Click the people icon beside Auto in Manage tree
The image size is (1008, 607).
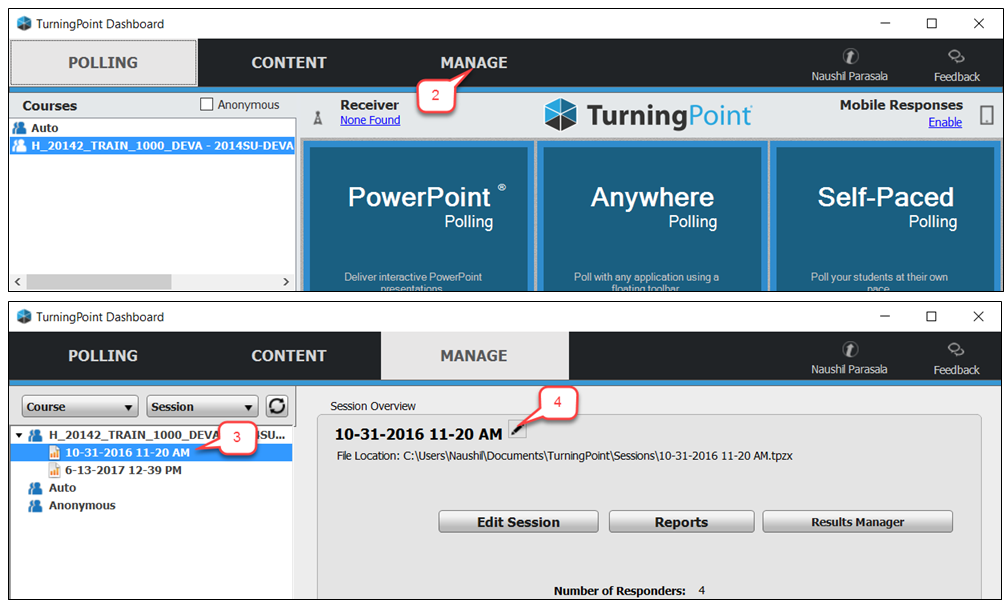click(x=35, y=488)
